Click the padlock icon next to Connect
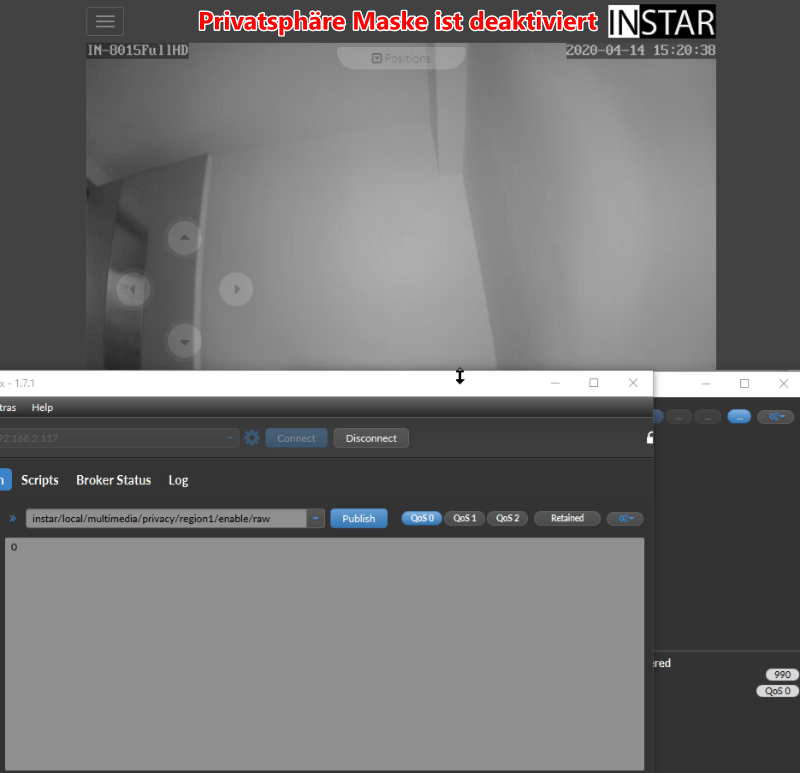The height and width of the screenshot is (773, 800). pos(648,438)
